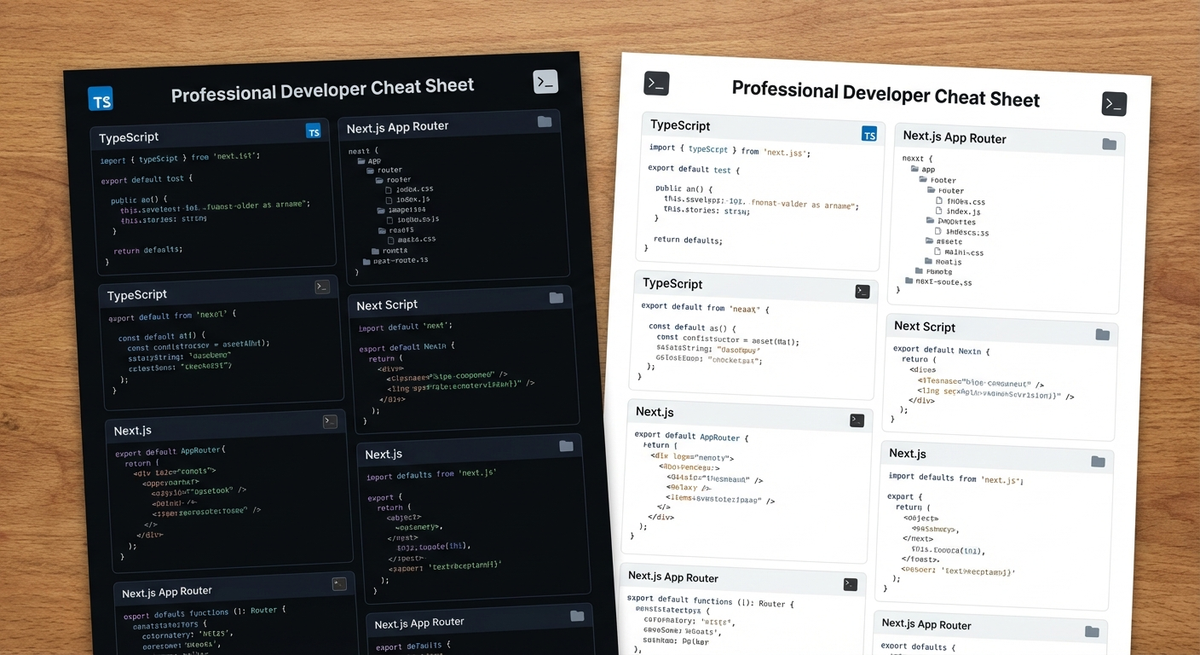The height and width of the screenshot is (655, 1200).
Task: Click "import defaults from 'next.js'" on the light sheet
Action: (x=954, y=479)
